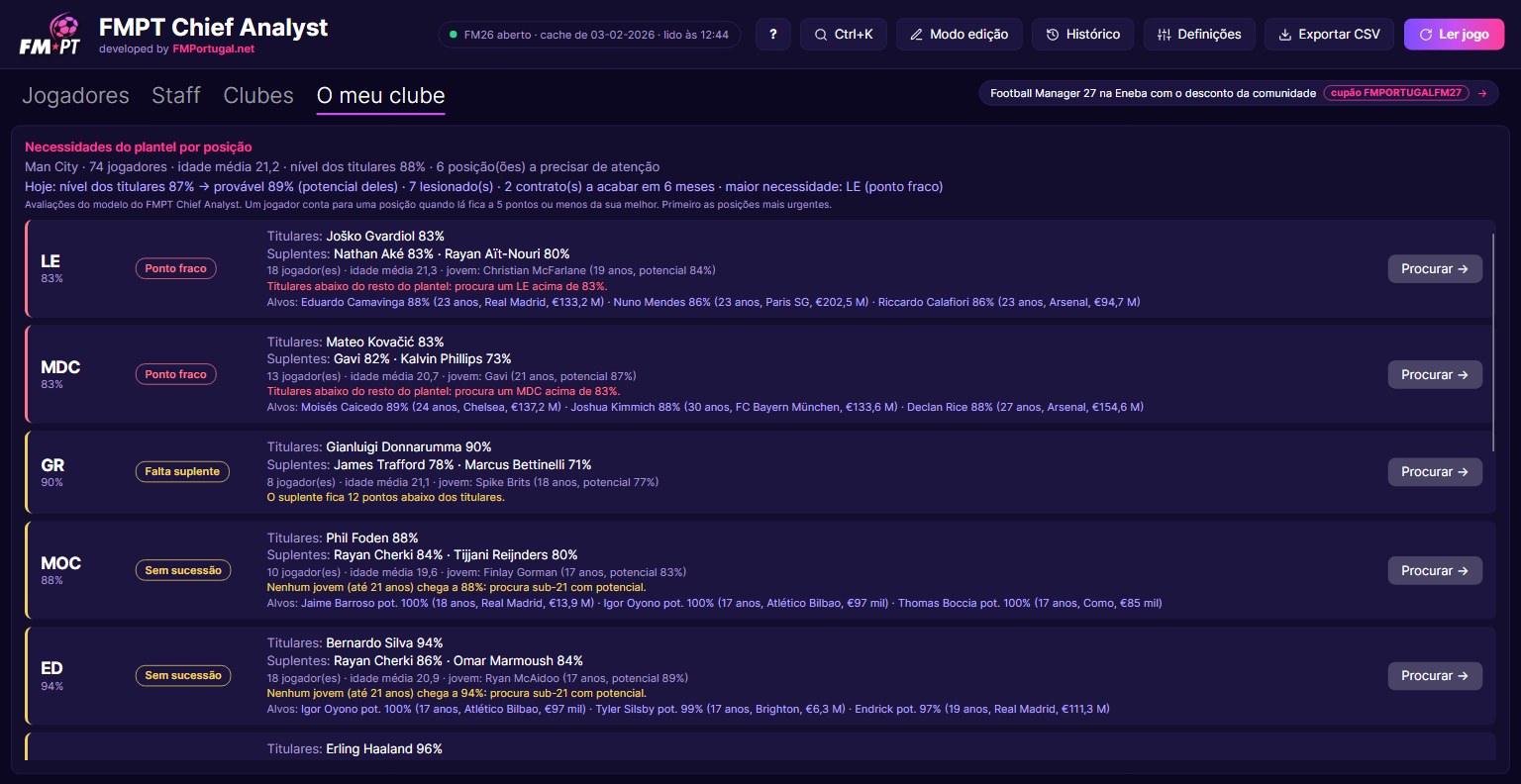This screenshot has height=784, width=1521.
Task: Select the O meu clube tab
Action: pyautogui.click(x=380, y=95)
